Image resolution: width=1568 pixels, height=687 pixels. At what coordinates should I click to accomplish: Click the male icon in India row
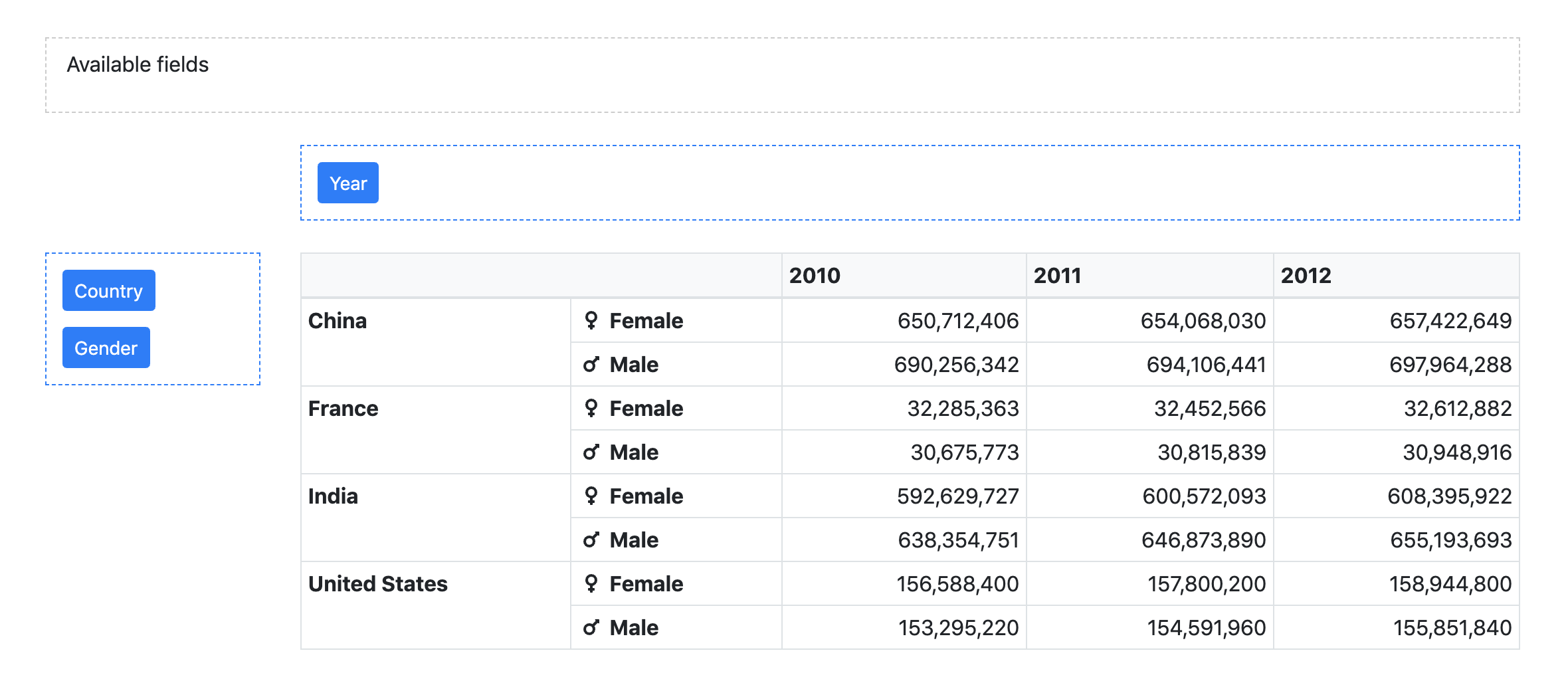click(x=591, y=540)
